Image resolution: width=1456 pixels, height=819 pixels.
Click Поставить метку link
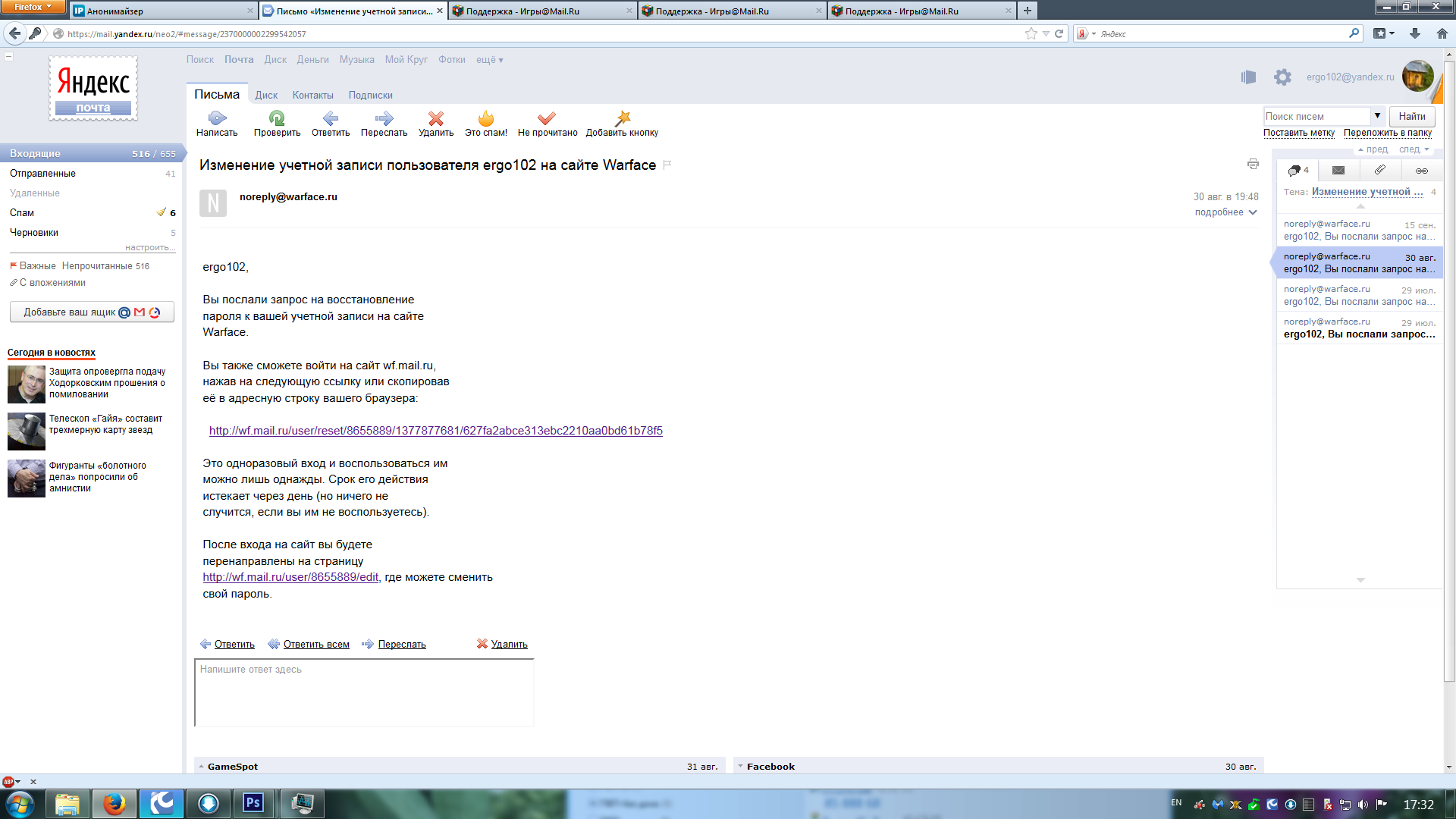pyautogui.click(x=1299, y=133)
